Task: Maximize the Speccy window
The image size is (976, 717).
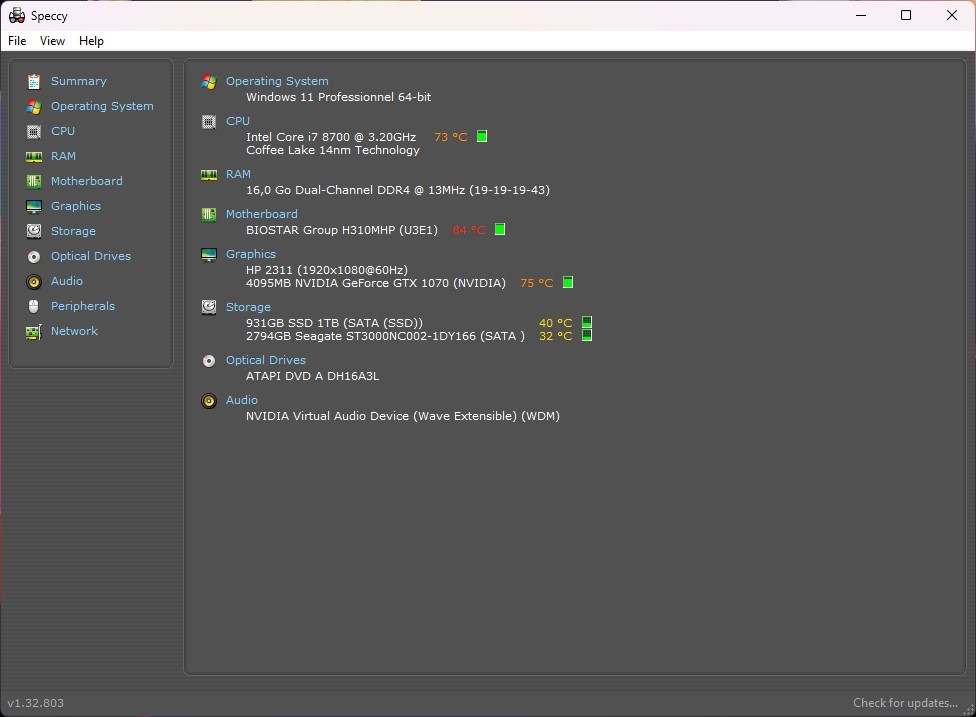Action: point(906,16)
